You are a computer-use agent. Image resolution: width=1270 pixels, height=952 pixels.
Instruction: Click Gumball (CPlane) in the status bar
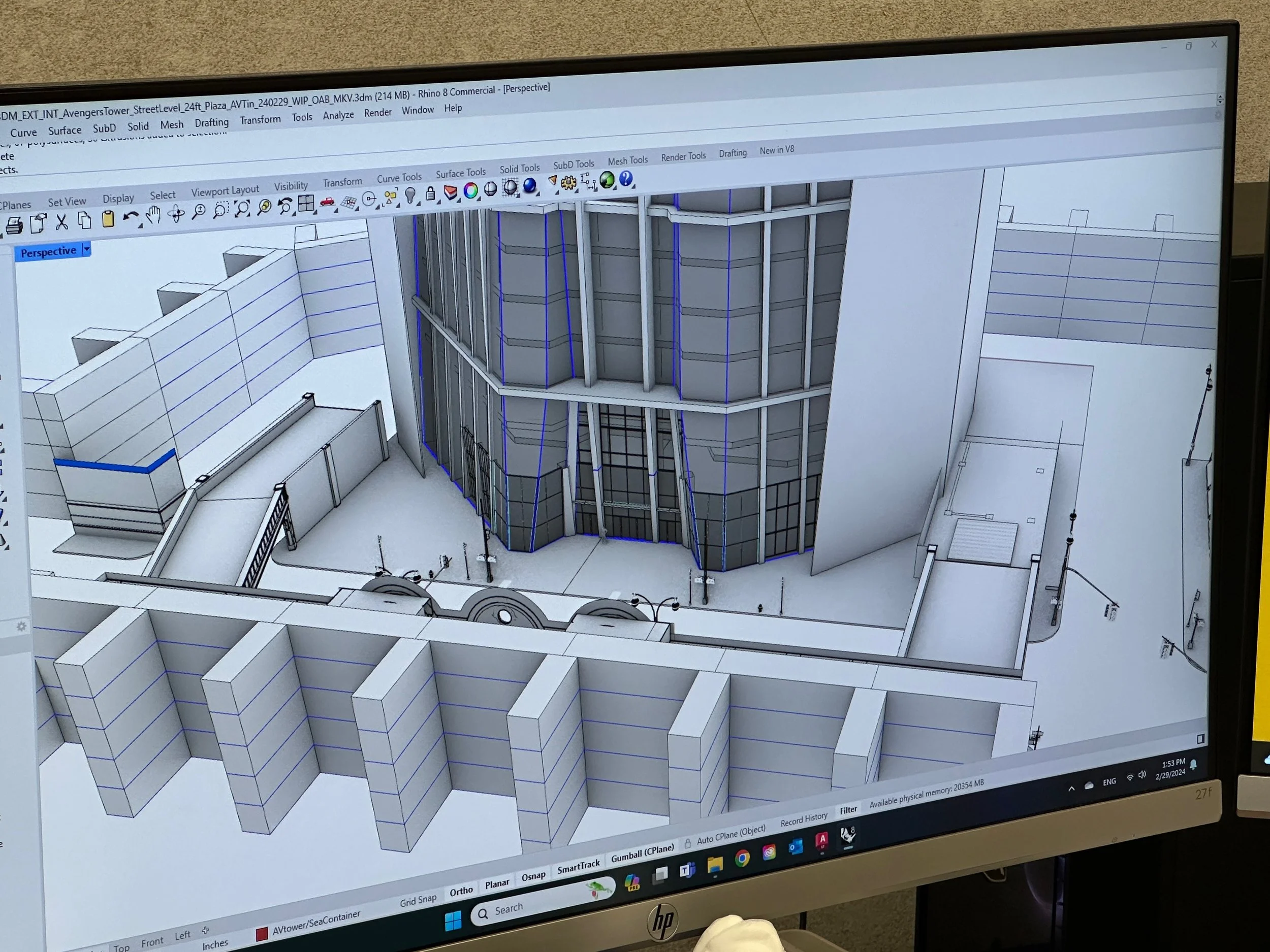[x=643, y=855]
